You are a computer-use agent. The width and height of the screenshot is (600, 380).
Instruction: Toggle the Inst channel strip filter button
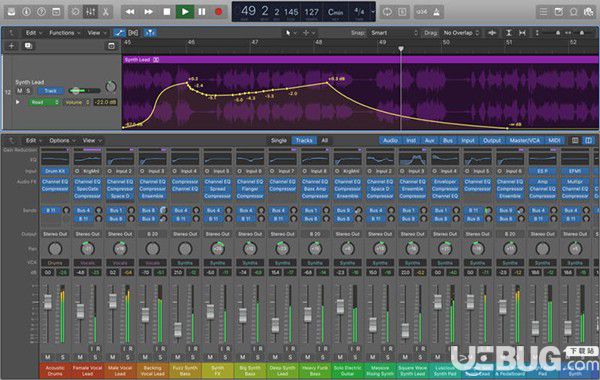411,140
